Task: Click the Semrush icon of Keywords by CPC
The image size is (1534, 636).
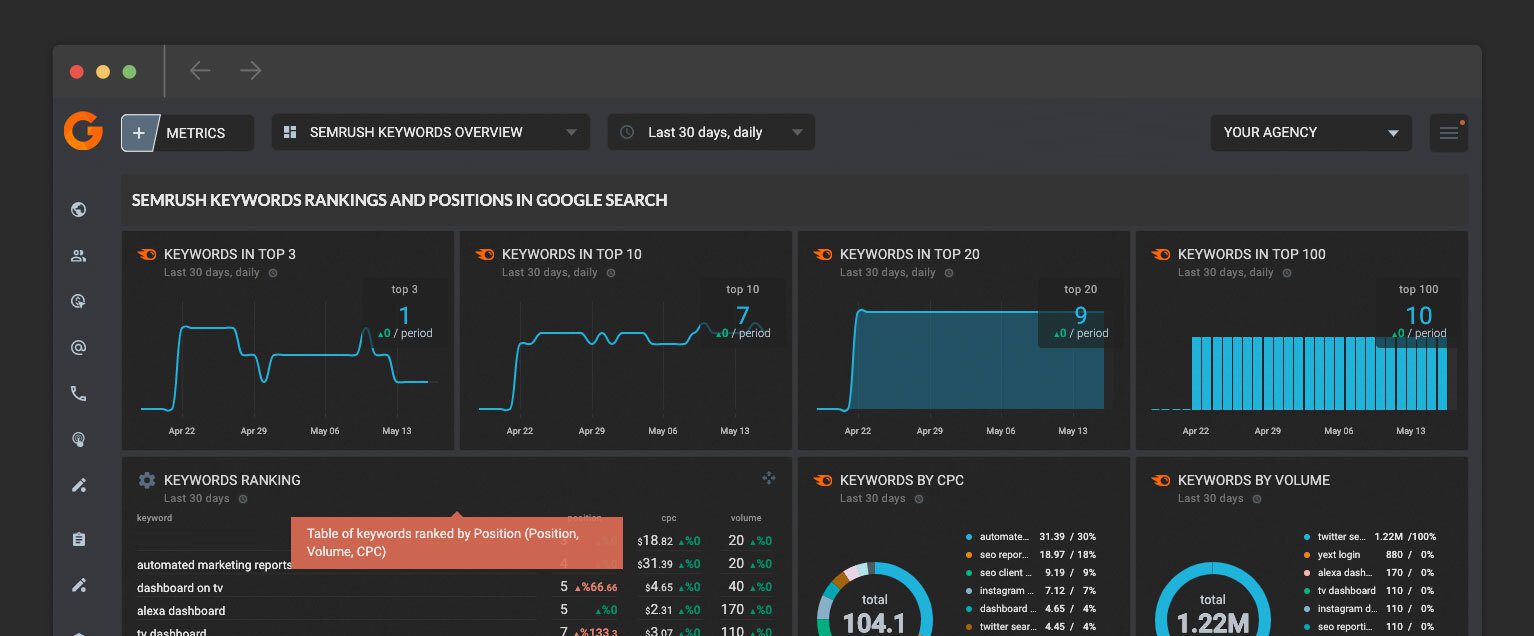Action: 823,480
